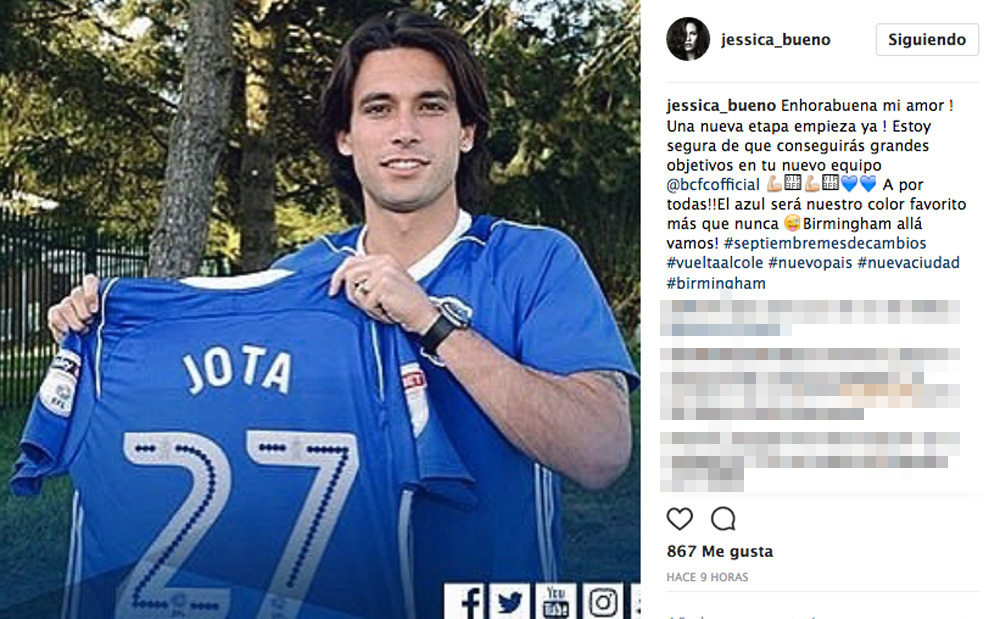Image resolution: width=1000 pixels, height=619 pixels.
Task: Open hashtag #septiembremesdecambios
Action: coord(825,243)
